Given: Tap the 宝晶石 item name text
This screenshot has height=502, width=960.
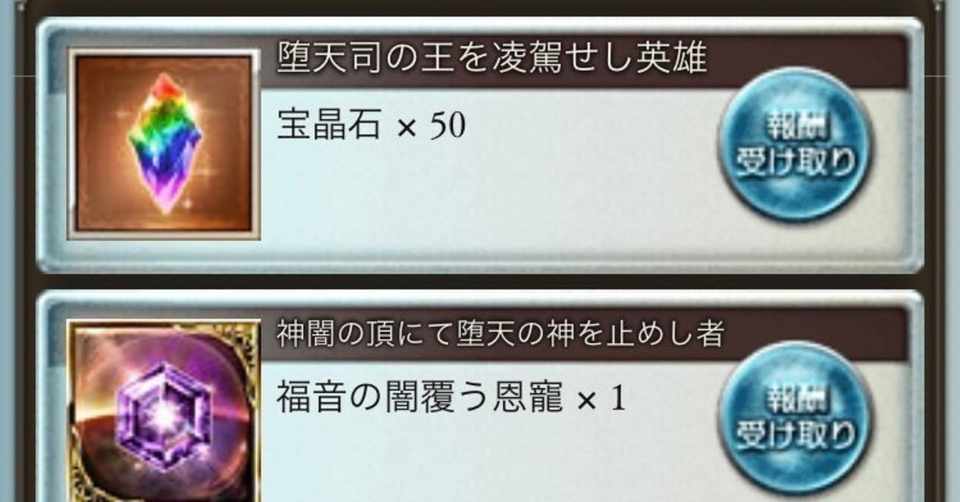Looking at the screenshot, I should pyautogui.click(x=329, y=124).
